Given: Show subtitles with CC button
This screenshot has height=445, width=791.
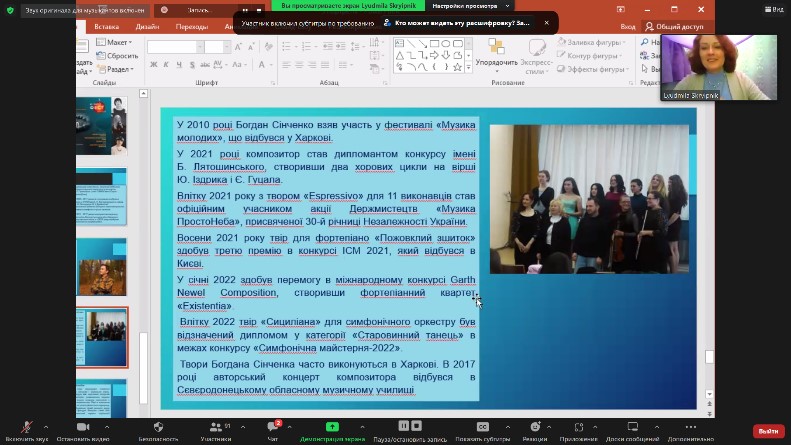Looking at the screenshot, I should pos(483,427).
